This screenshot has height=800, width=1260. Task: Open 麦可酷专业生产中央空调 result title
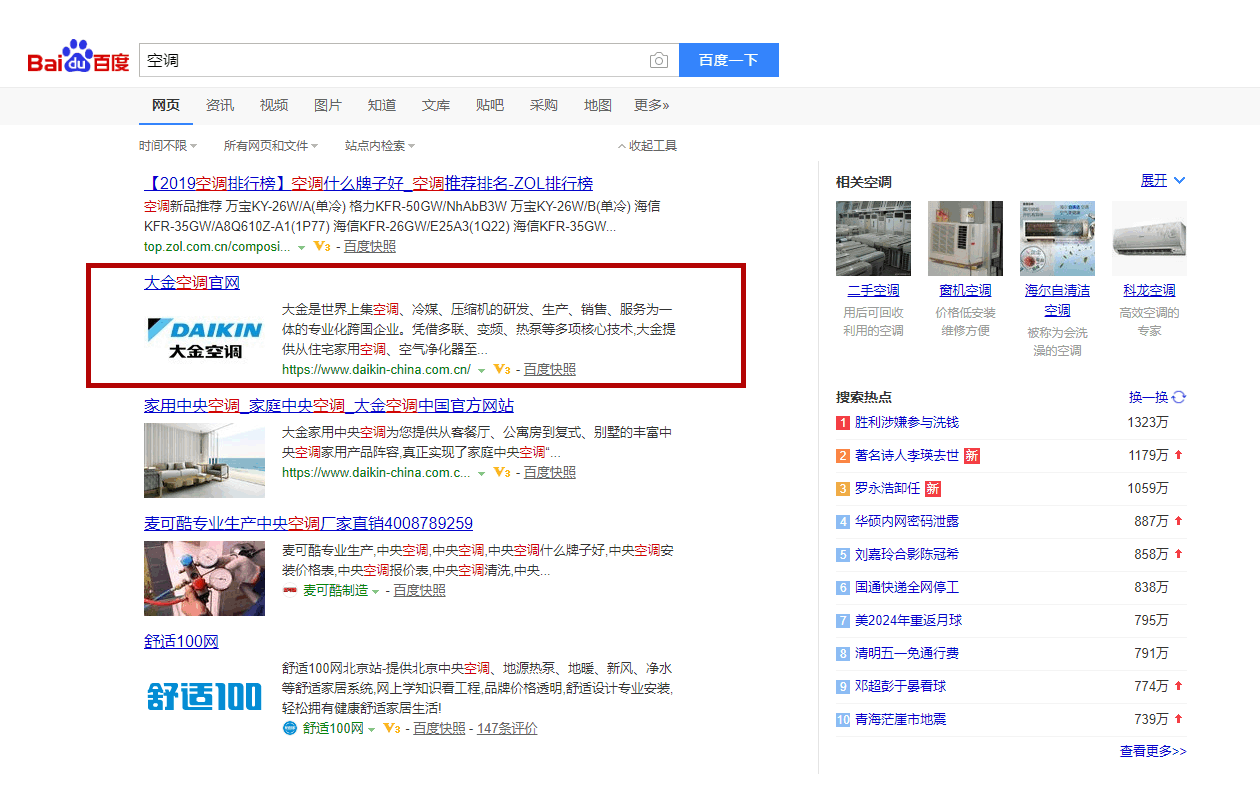click(308, 524)
